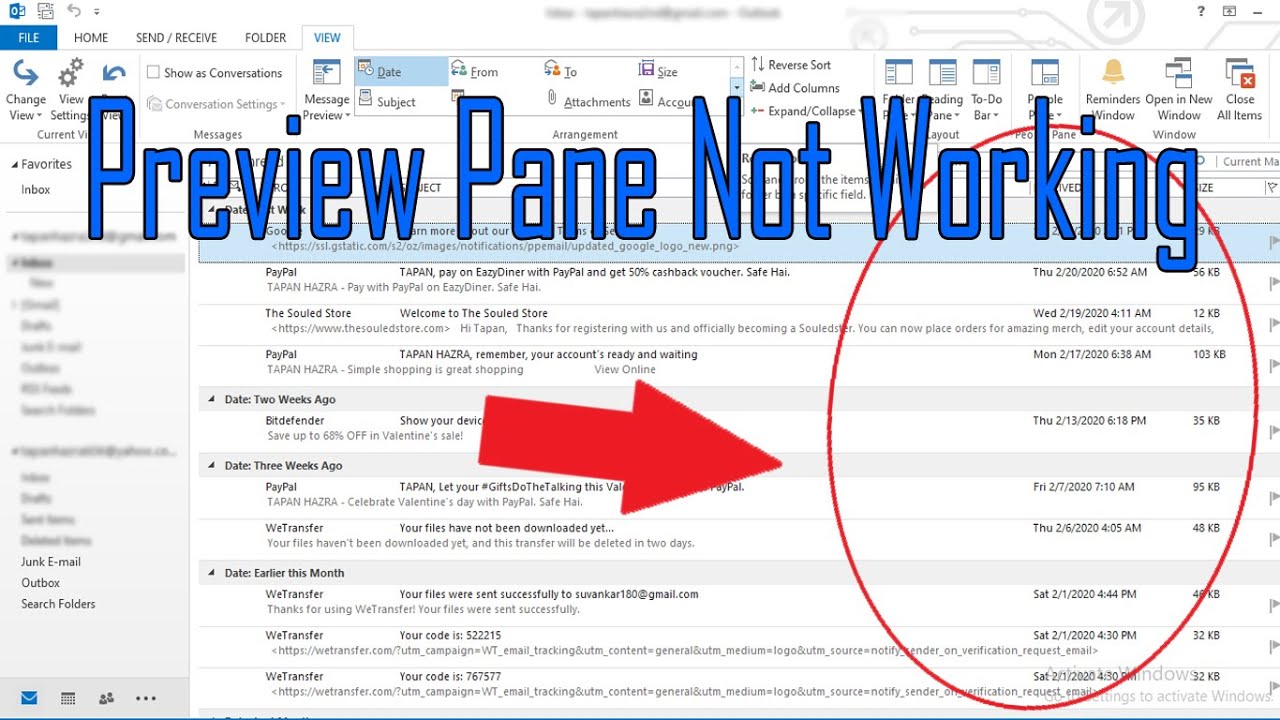This screenshot has height=720, width=1280.
Task: Open the FILE tab
Action: pos(29,37)
